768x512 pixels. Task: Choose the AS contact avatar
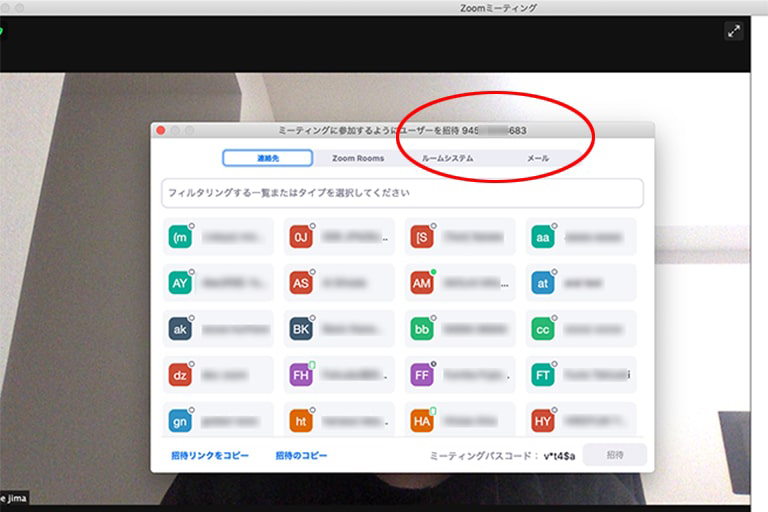(301, 283)
